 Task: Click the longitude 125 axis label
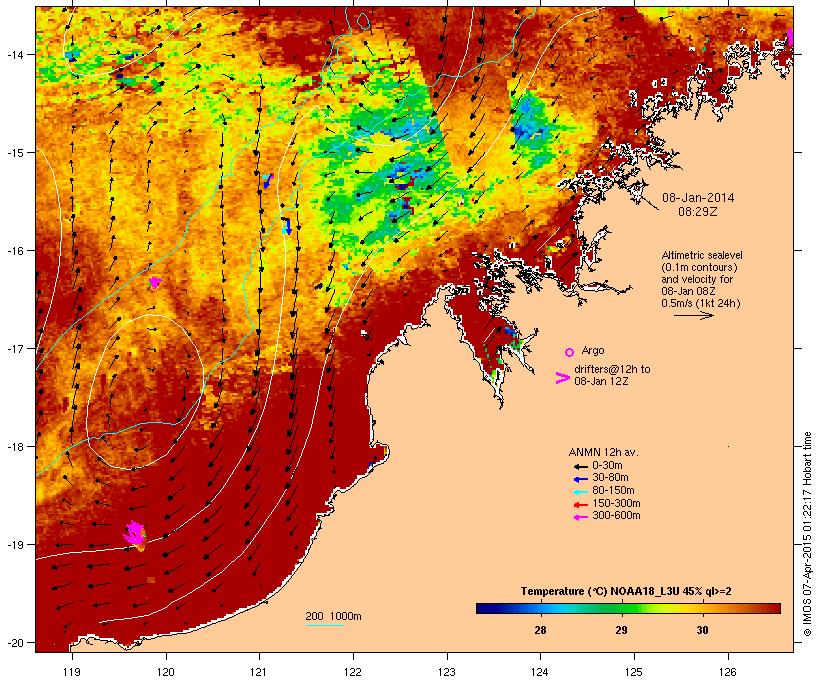tap(634, 672)
